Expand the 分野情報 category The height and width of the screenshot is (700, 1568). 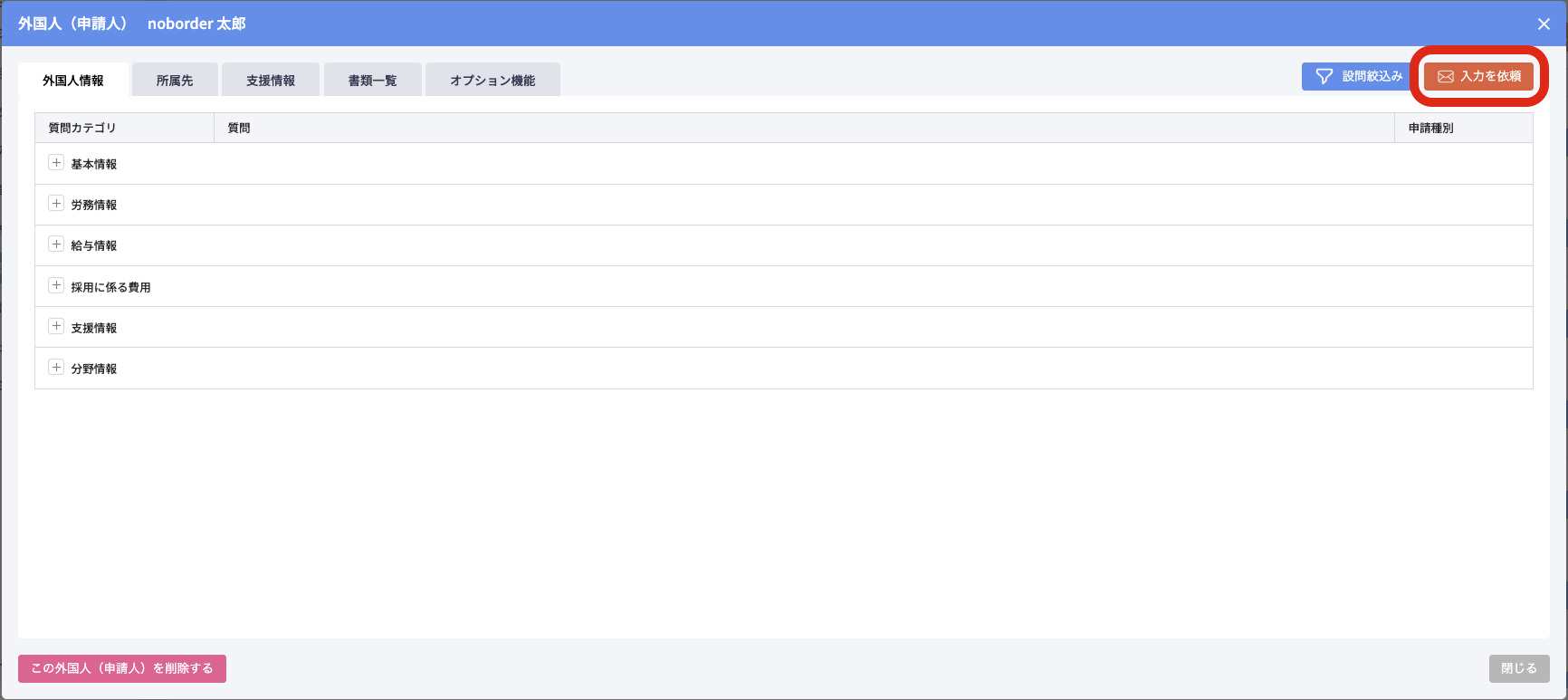coord(56,368)
